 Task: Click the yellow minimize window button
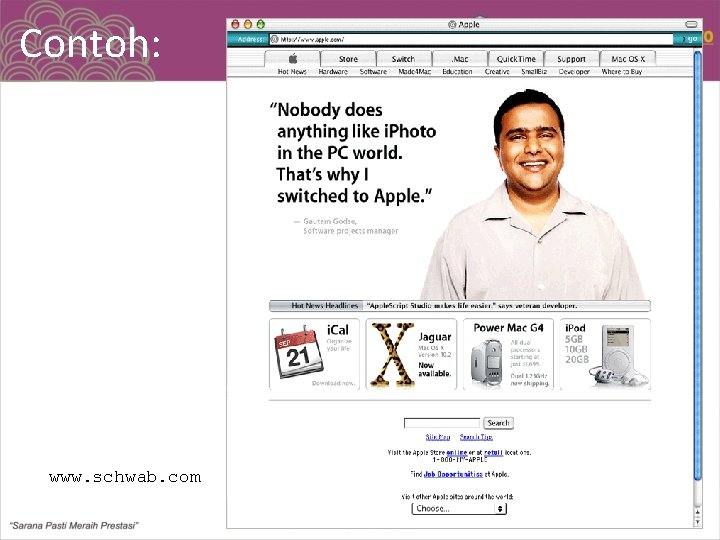248,24
